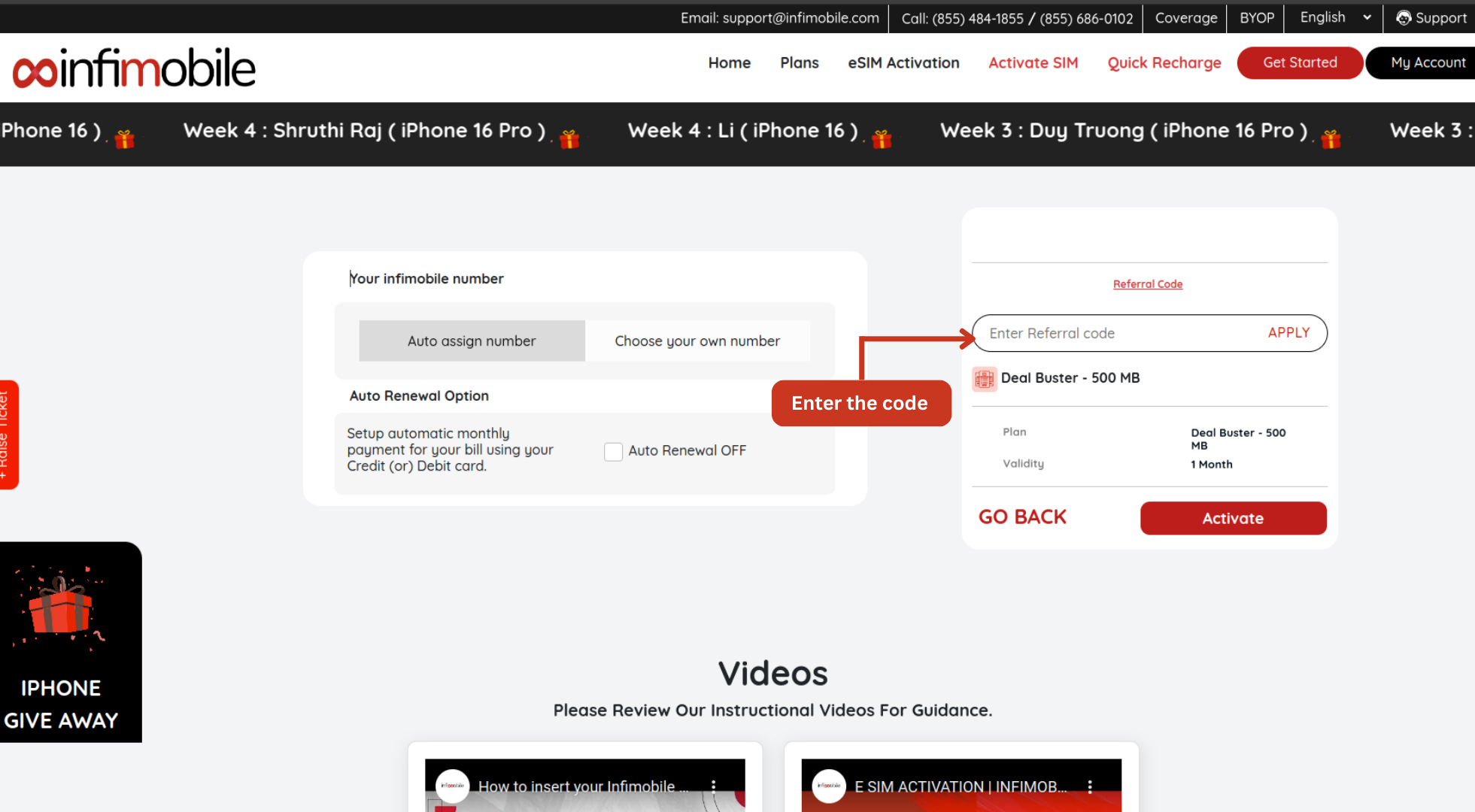Screen dimensions: 1475x812
Task: Open the English language dropdown
Action: (1335, 17)
